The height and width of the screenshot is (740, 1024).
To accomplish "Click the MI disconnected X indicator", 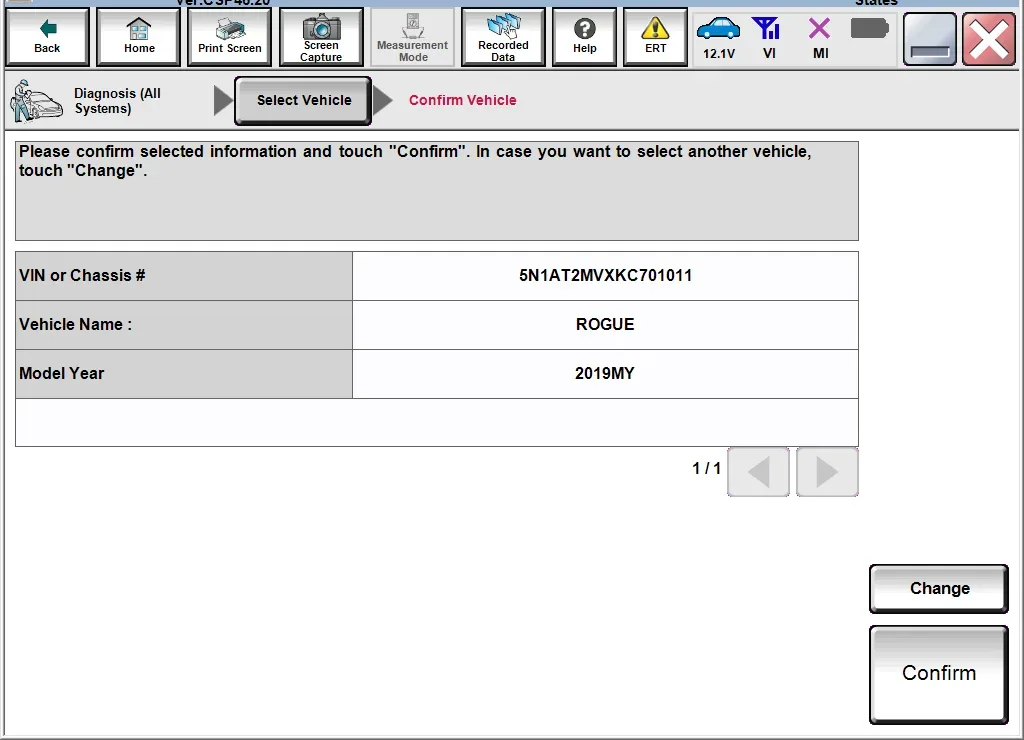I will click(820, 38).
